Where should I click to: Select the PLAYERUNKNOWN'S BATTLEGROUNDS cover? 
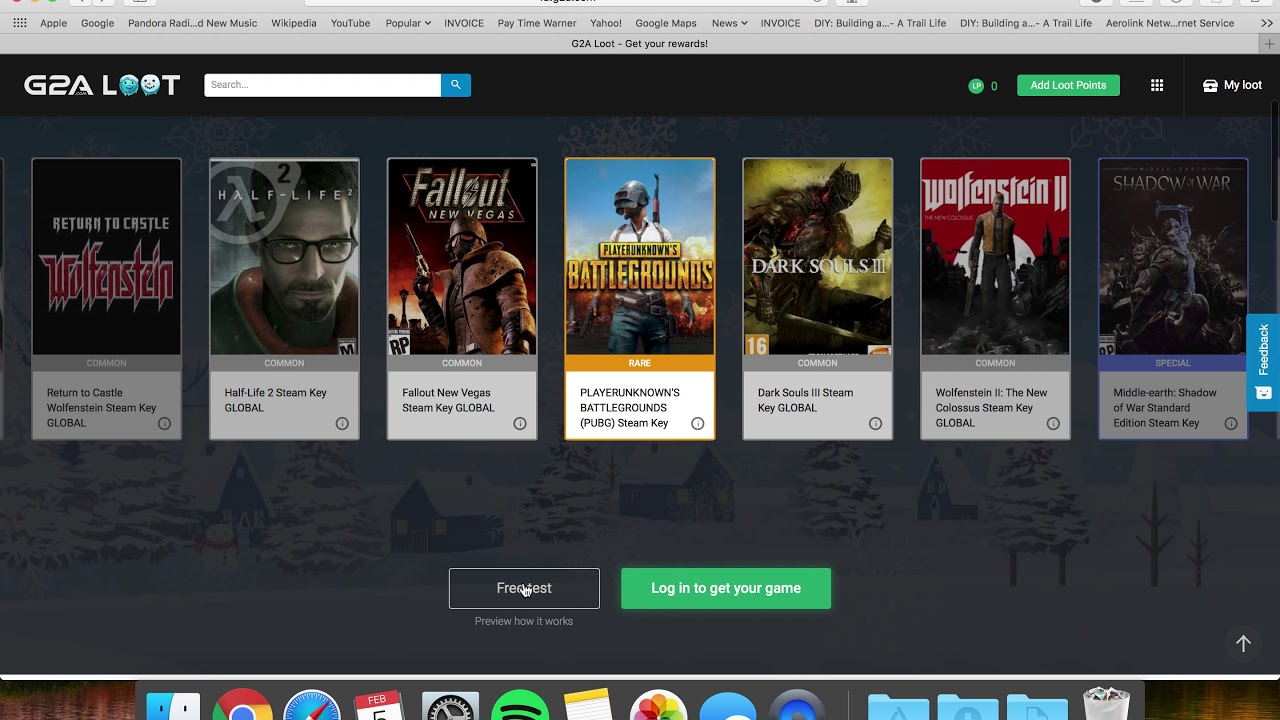pyautogui.click(x=640, y=257)
